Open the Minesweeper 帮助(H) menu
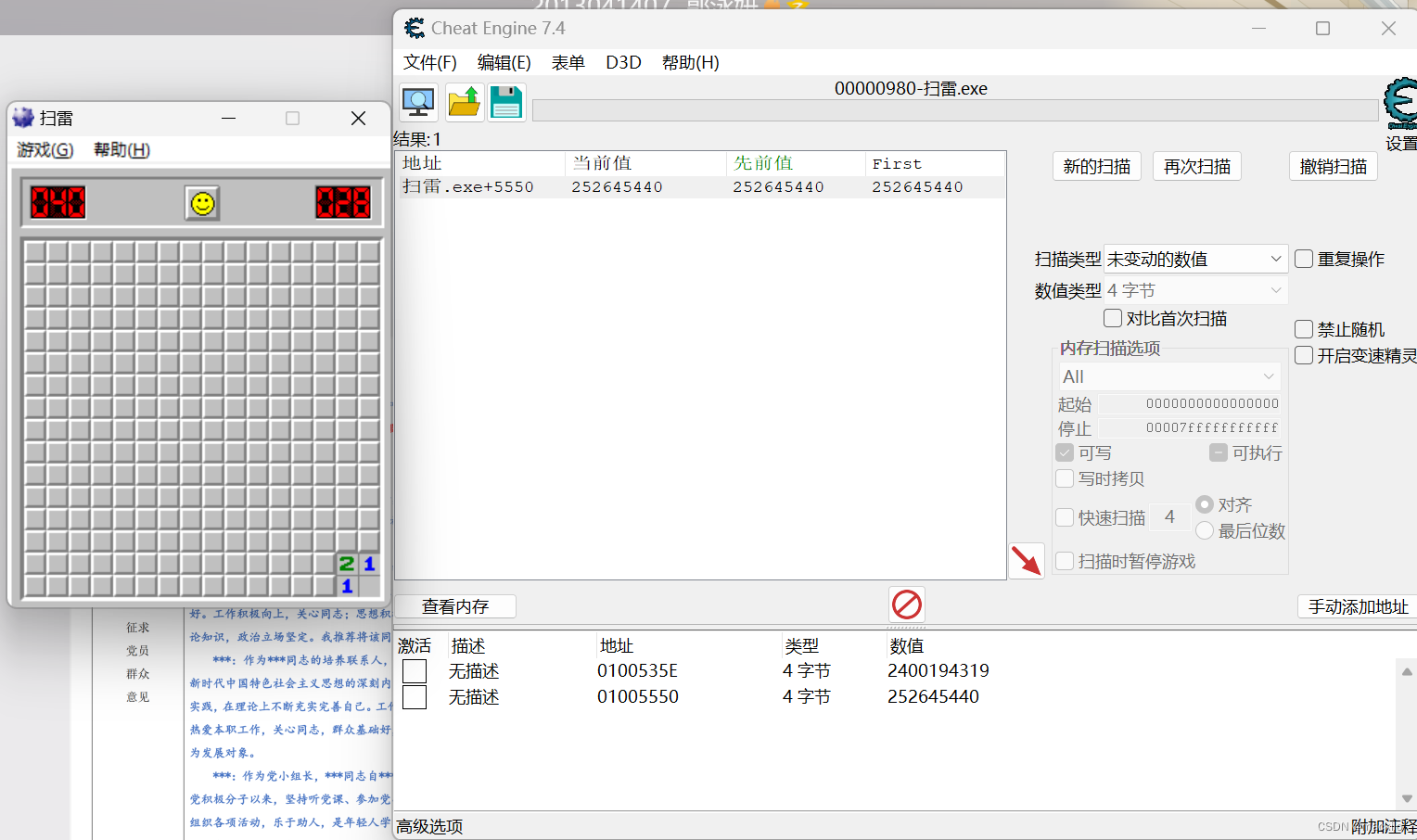 coord(121,149)
